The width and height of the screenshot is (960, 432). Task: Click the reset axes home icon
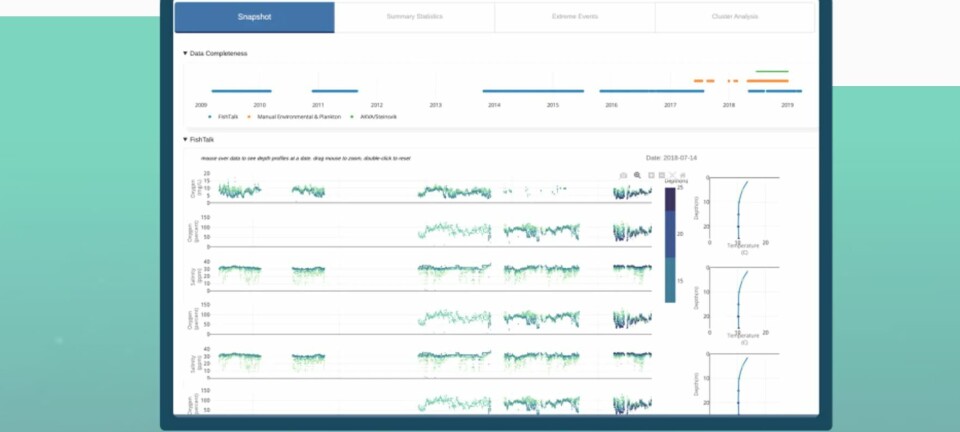[682, 175]
